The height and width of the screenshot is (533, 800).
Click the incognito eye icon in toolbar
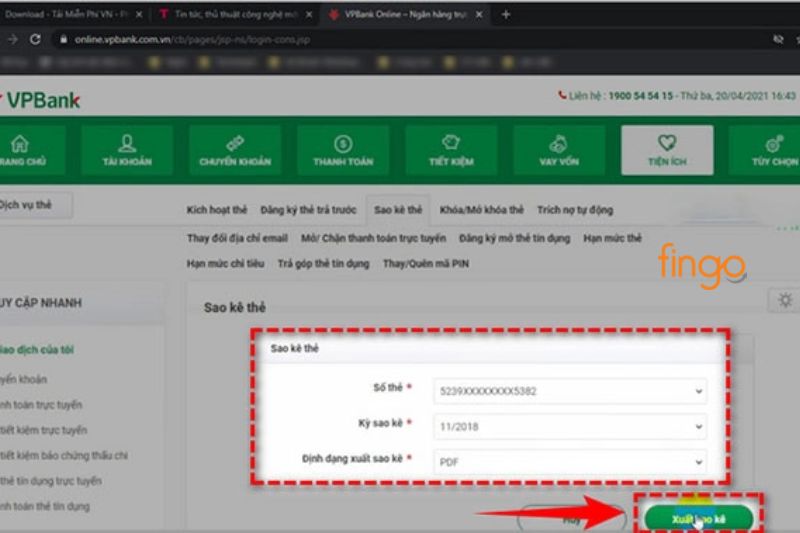(778, 39)
